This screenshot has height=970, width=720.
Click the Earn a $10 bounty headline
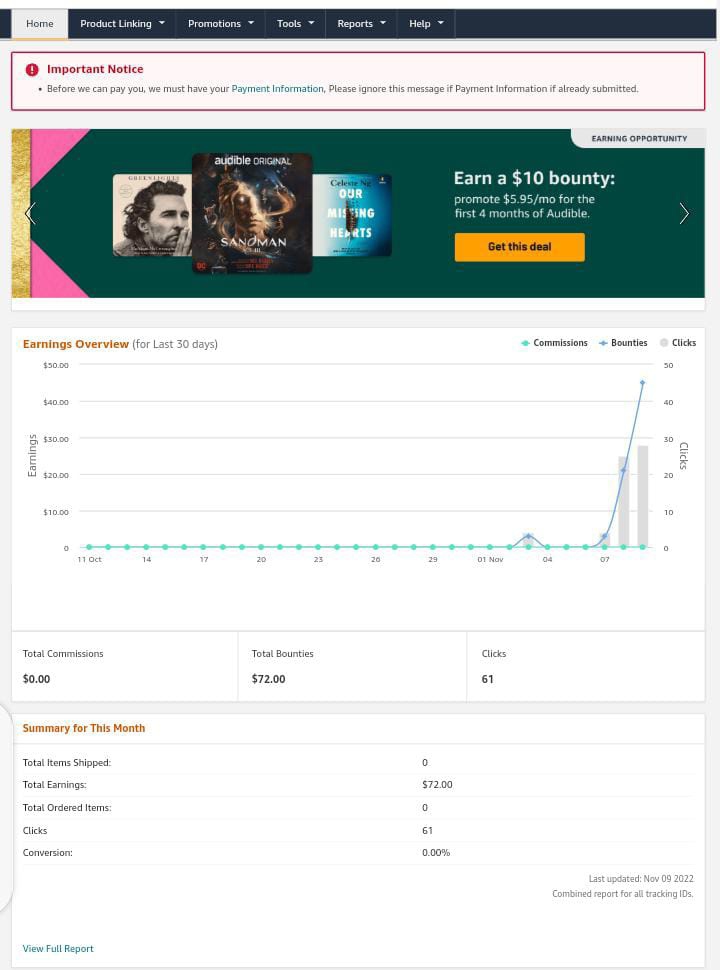pos(534,178)
